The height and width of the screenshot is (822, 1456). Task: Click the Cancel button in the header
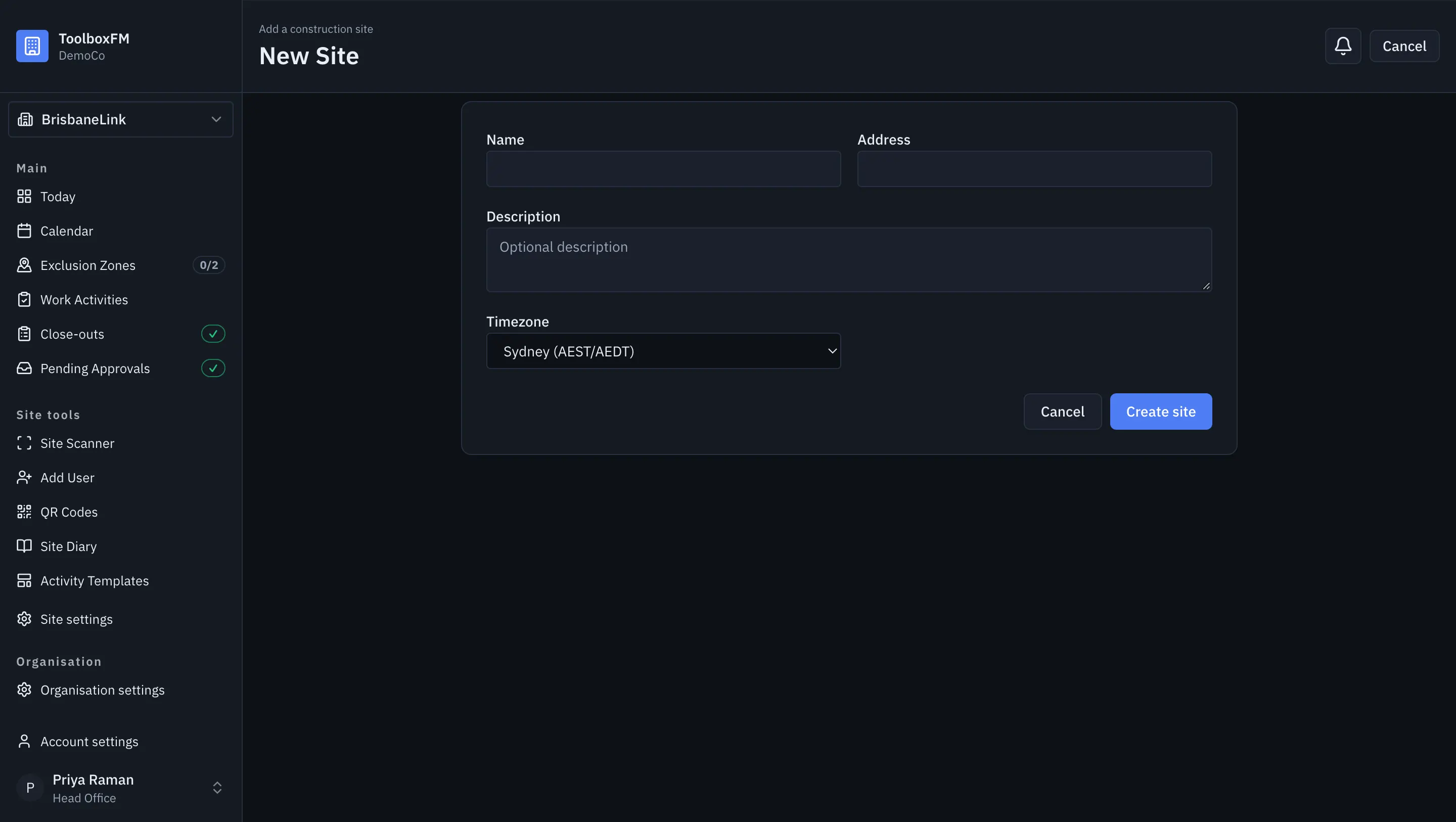tap(1404, 46)
